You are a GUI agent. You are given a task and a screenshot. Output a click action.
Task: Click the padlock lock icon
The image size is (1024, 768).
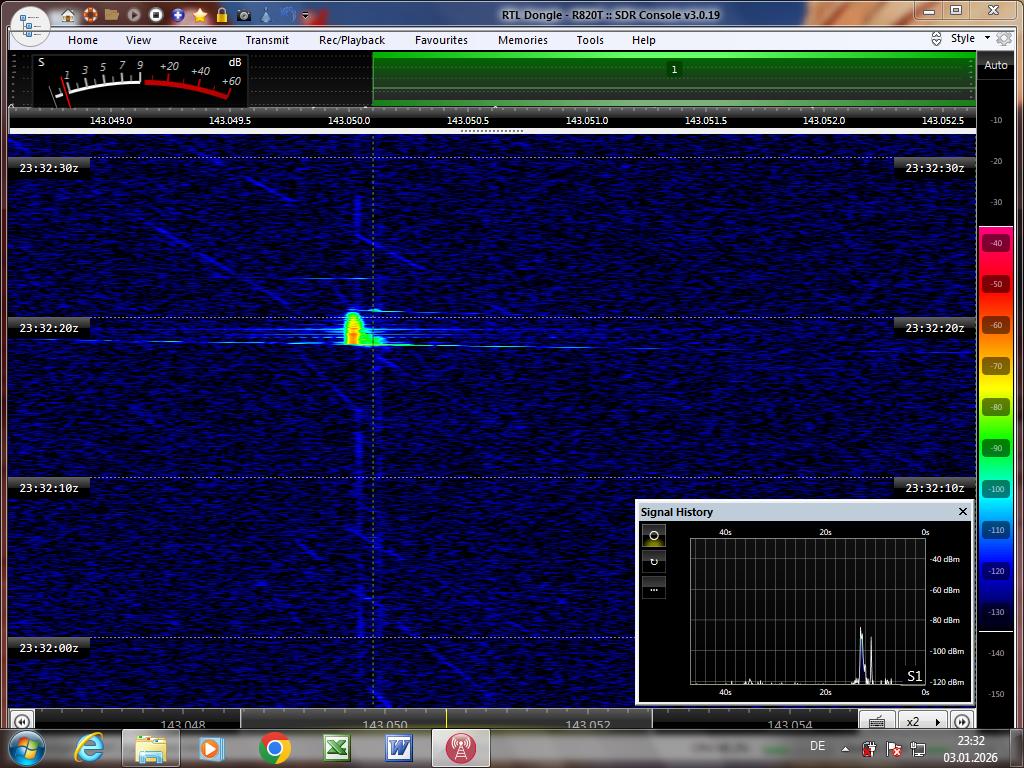(222, 14)
